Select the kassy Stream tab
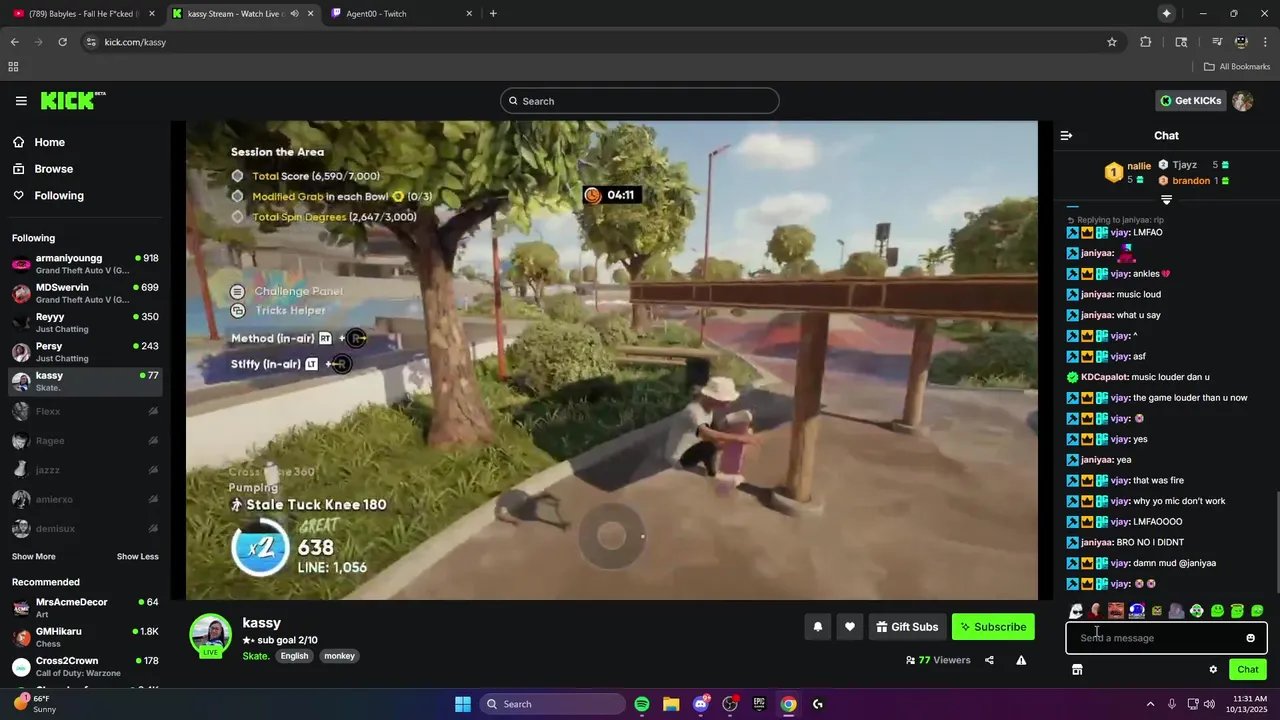The image size is (1280, 720). click(242, 13)
